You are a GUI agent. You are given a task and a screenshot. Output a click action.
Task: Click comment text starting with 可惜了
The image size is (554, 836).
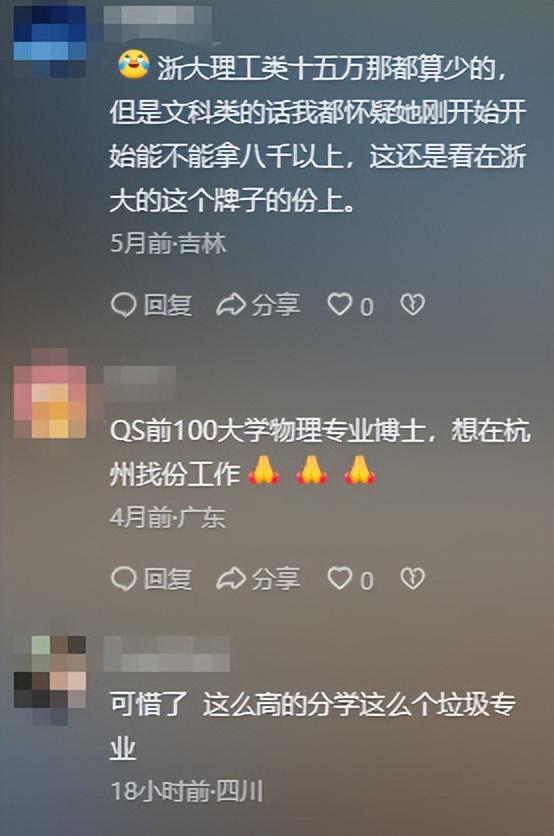(313, 726)
